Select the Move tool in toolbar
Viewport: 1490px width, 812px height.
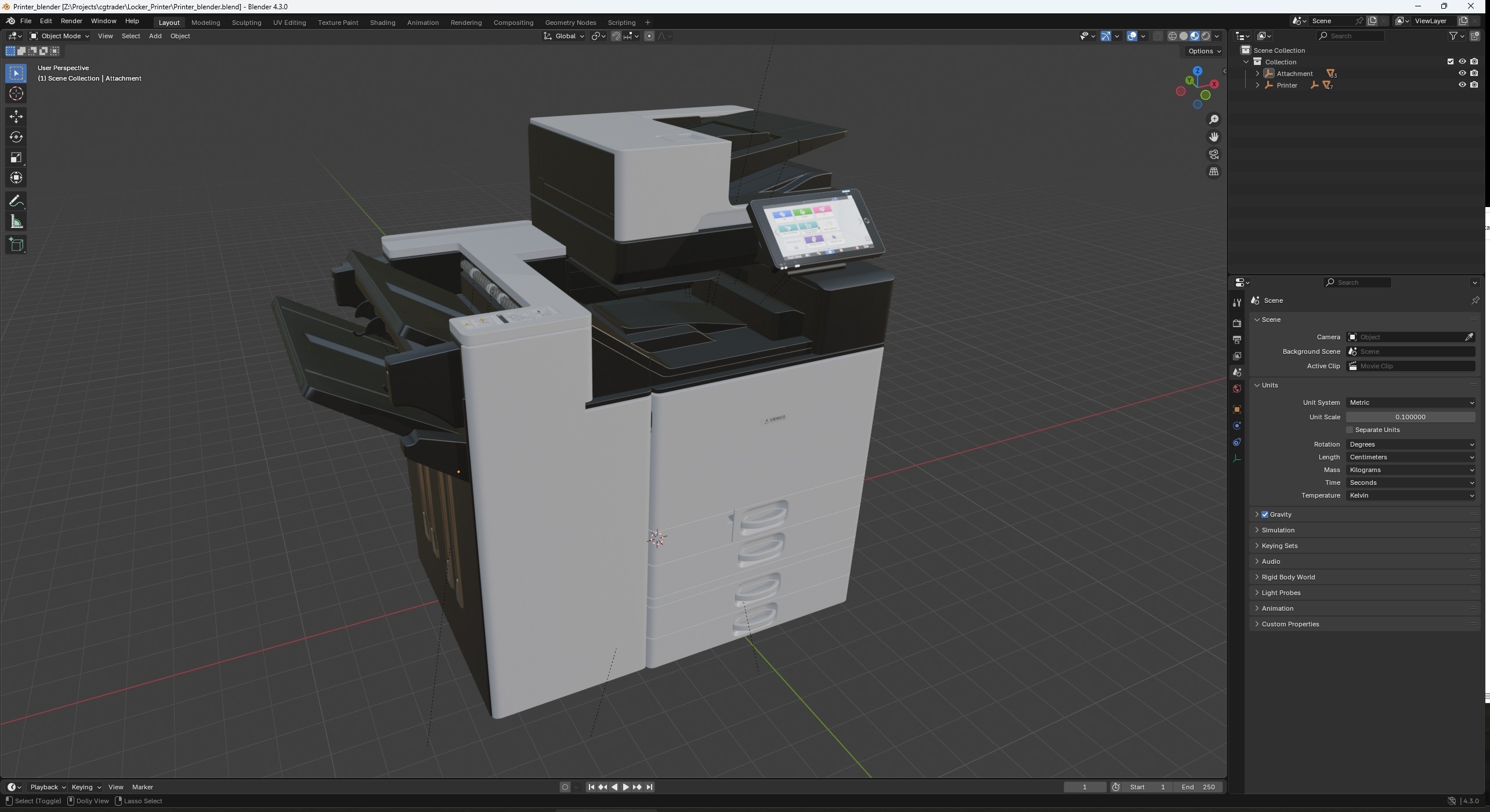(16, 117)
